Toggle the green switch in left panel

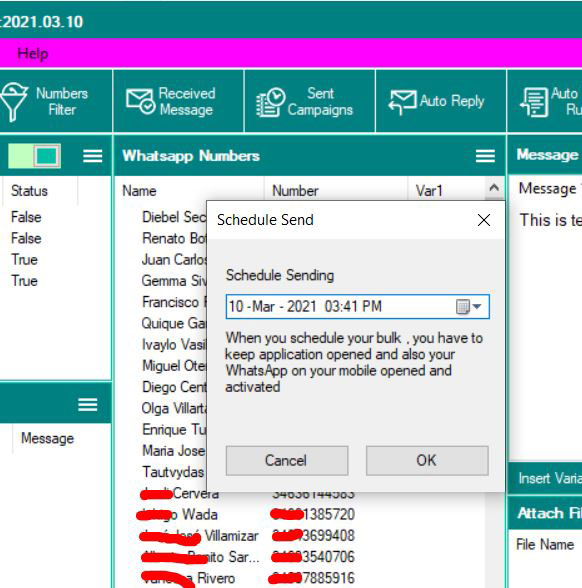pyautogui.click(x=34, y=156)
